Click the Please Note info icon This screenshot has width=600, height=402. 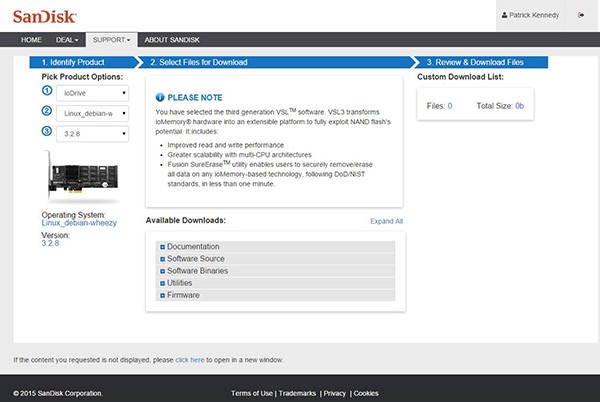pyautogui.click(x=160, y=97)
